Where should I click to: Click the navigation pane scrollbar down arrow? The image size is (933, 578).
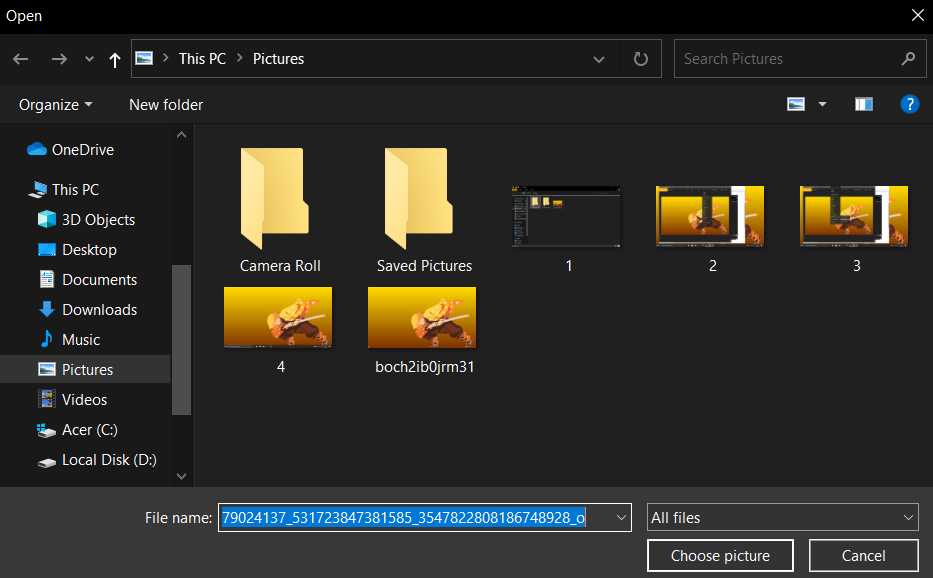[181, 476]
